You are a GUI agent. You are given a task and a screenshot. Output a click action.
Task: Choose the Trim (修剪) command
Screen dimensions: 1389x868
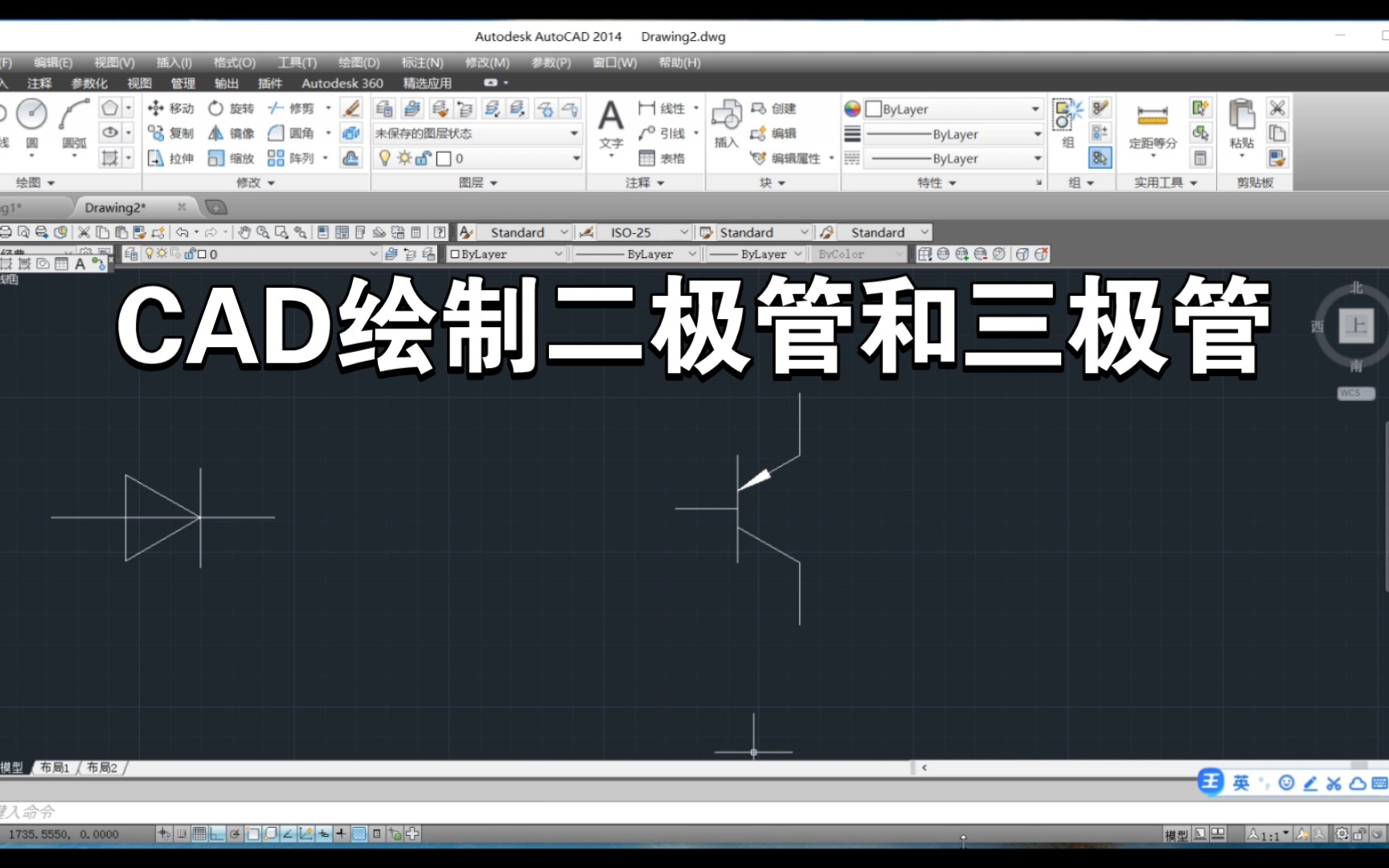291,108
